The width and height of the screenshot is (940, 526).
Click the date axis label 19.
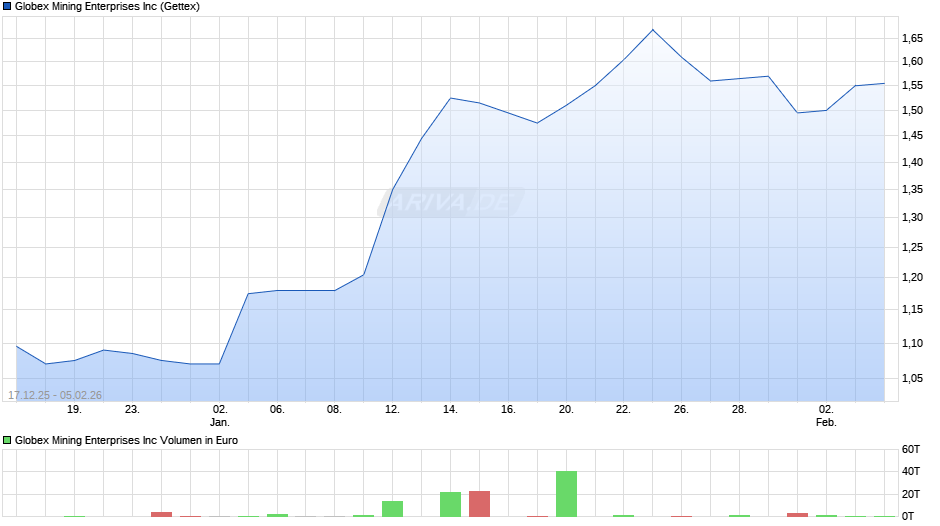coord(74,410)
